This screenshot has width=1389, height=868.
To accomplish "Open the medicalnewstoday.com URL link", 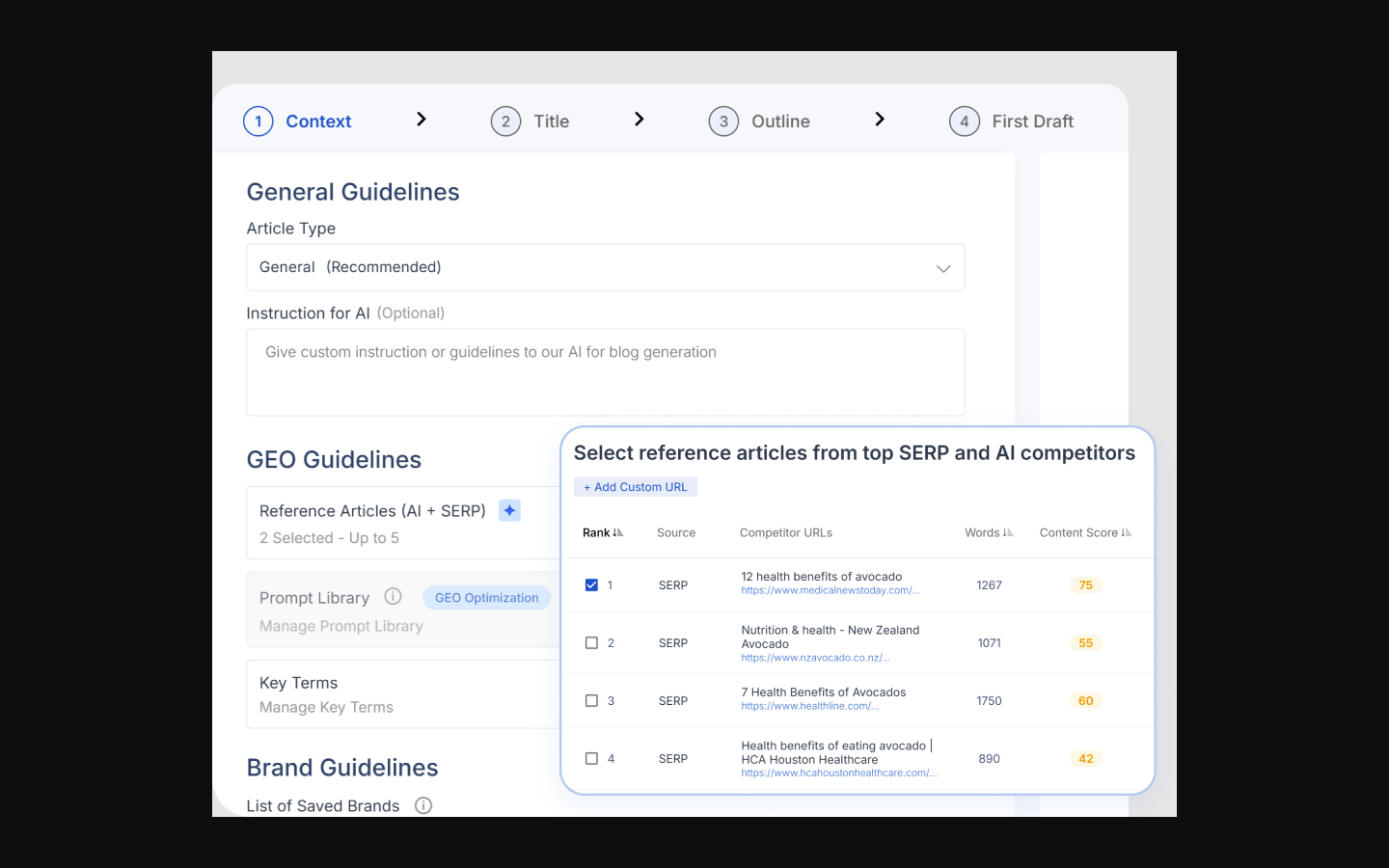I will coord(831,590).
